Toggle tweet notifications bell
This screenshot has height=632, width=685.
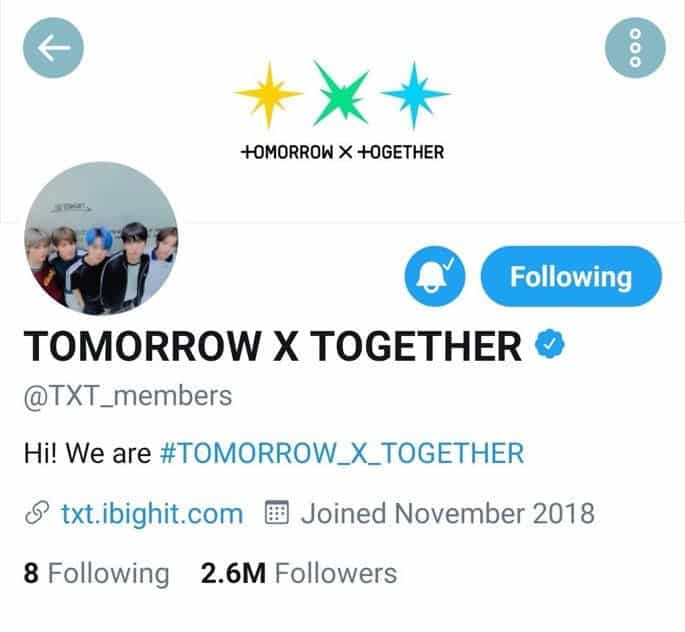click(435, 276)
